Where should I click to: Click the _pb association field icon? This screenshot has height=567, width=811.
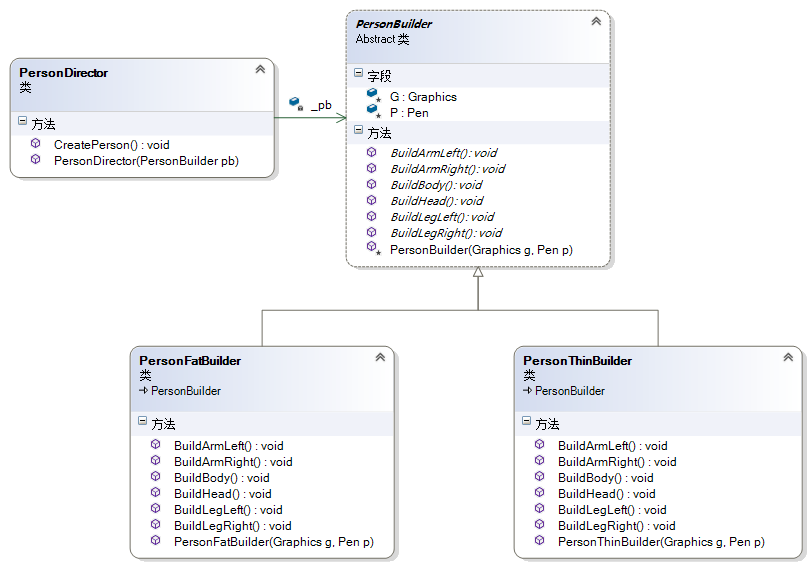click(x=296, y=103)
